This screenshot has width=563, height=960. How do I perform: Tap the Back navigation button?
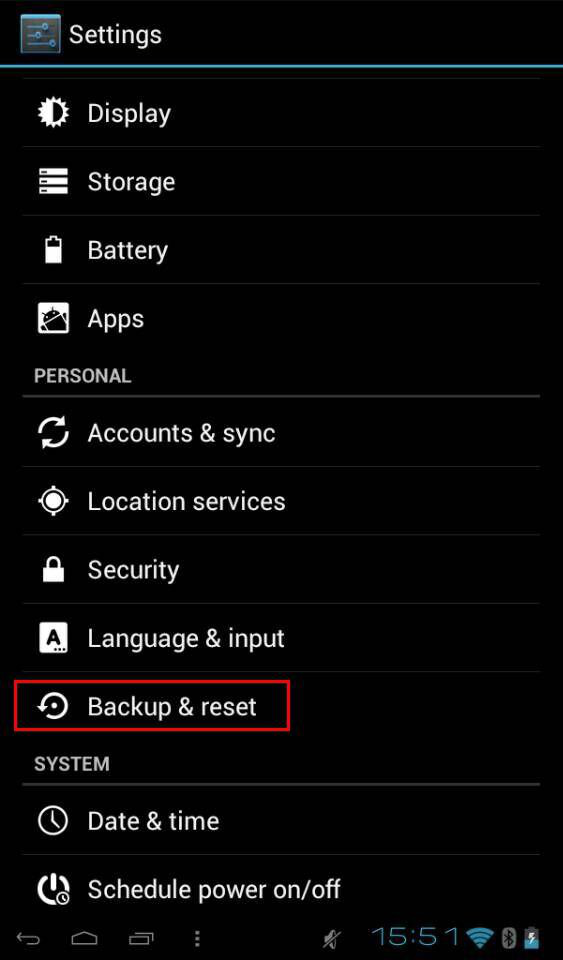28,938
